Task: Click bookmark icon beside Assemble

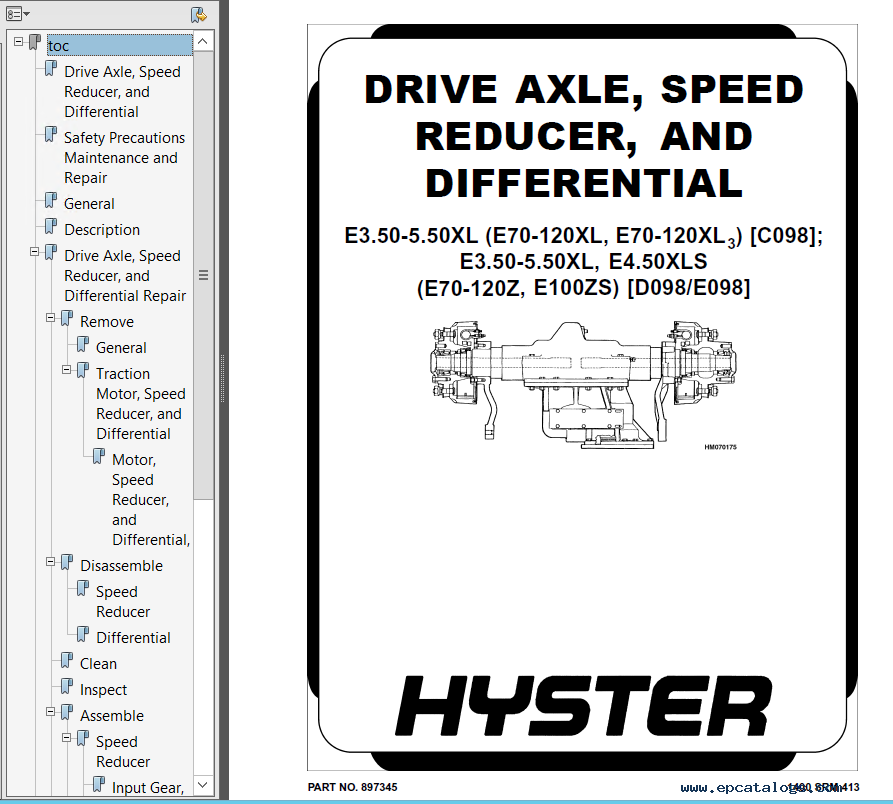Action: pos(67,713)
